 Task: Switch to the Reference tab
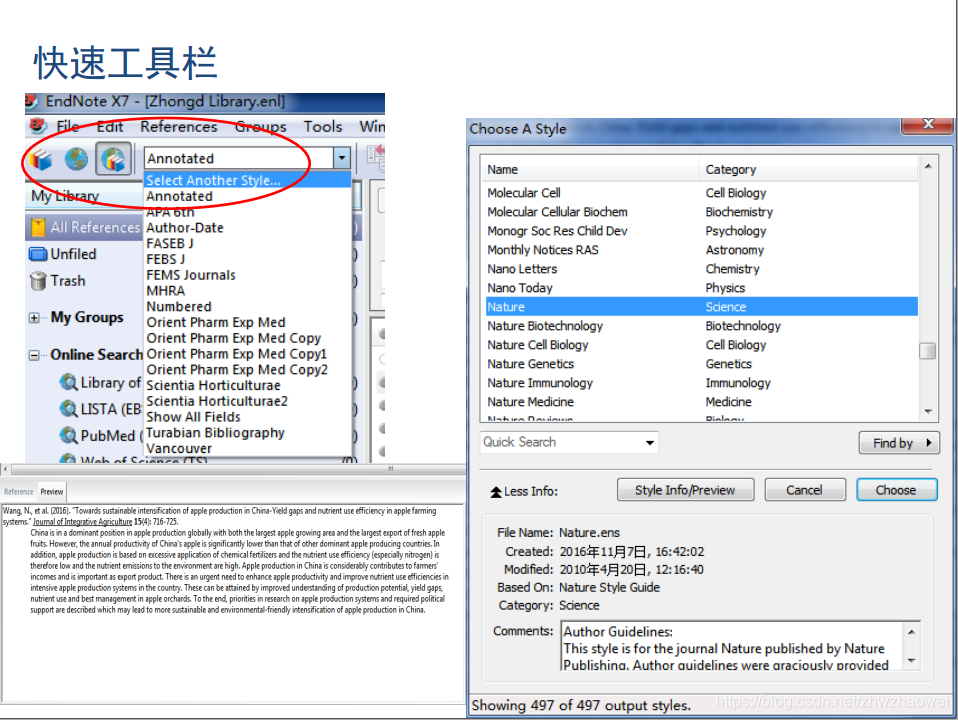point(19,491)
